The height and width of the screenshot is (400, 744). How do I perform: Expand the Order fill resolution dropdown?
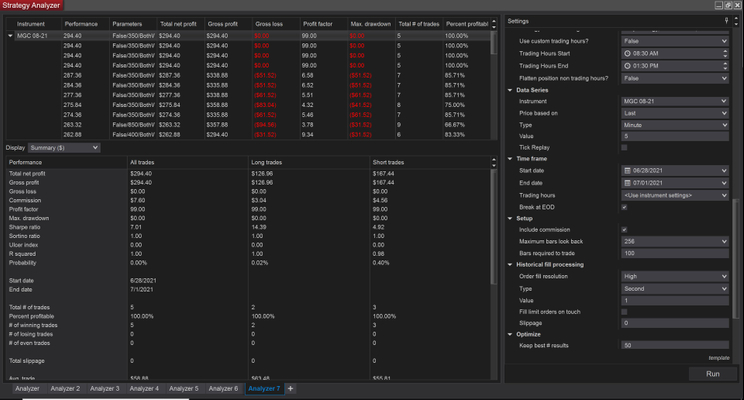[675, 276]
